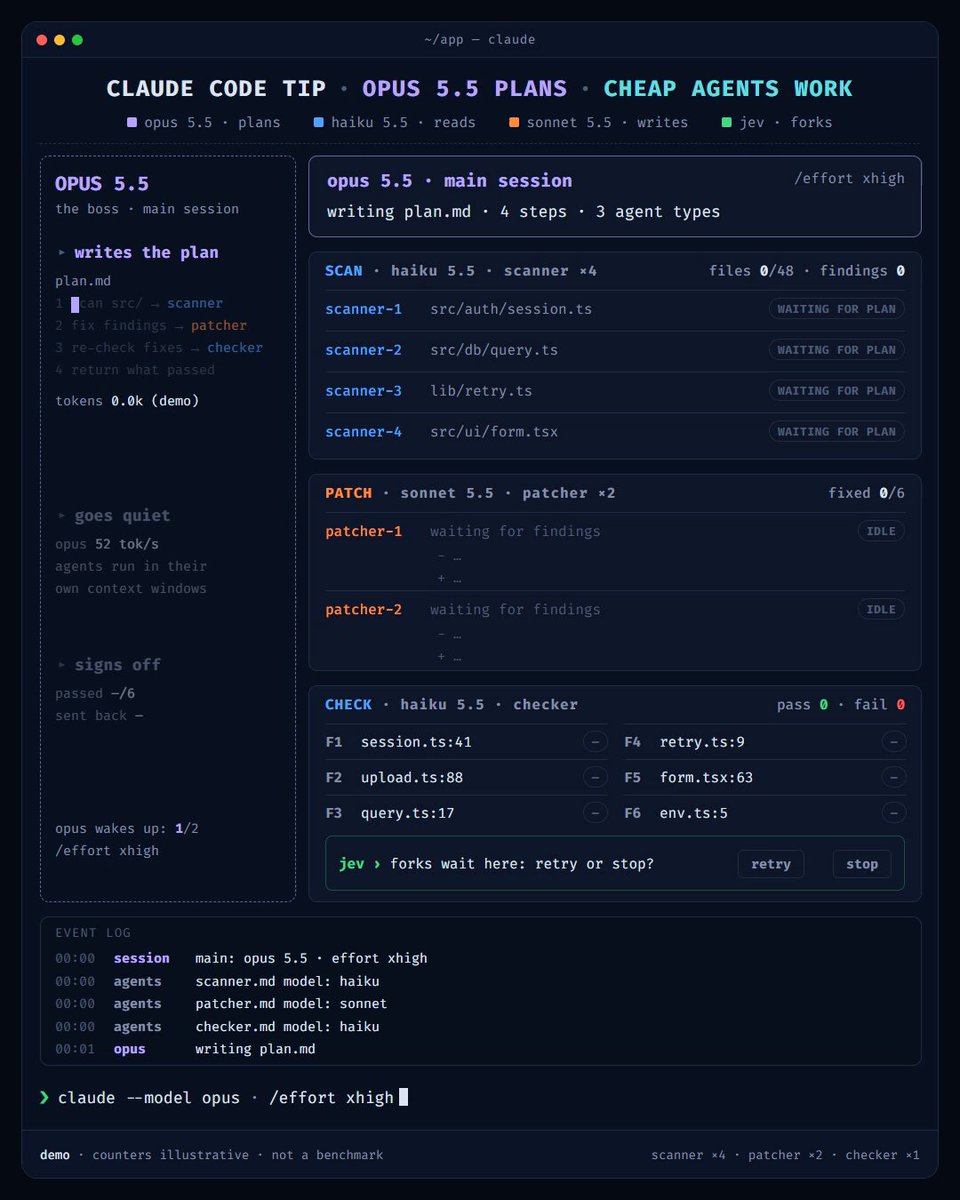Click the blue swatch beside "haiku 5.5 · reads"
This screenshot has height=1200, width=960.
(x=318, y=123)
